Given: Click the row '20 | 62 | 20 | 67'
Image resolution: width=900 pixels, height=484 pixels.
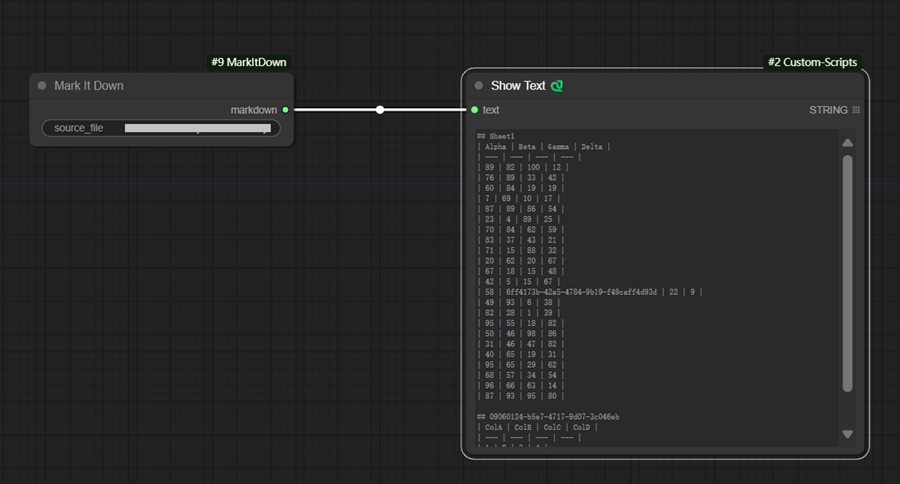Looking at the screenshot, I should tap(521, 261).
